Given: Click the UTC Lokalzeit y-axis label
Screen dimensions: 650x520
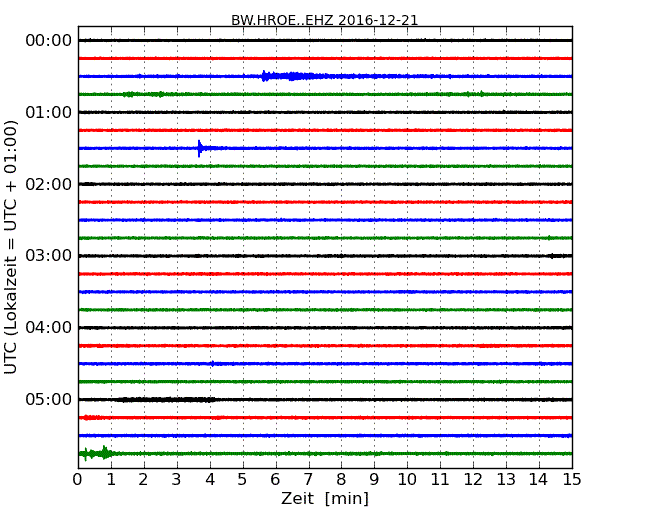Looking at the screenshot, I should pos(11,247).
